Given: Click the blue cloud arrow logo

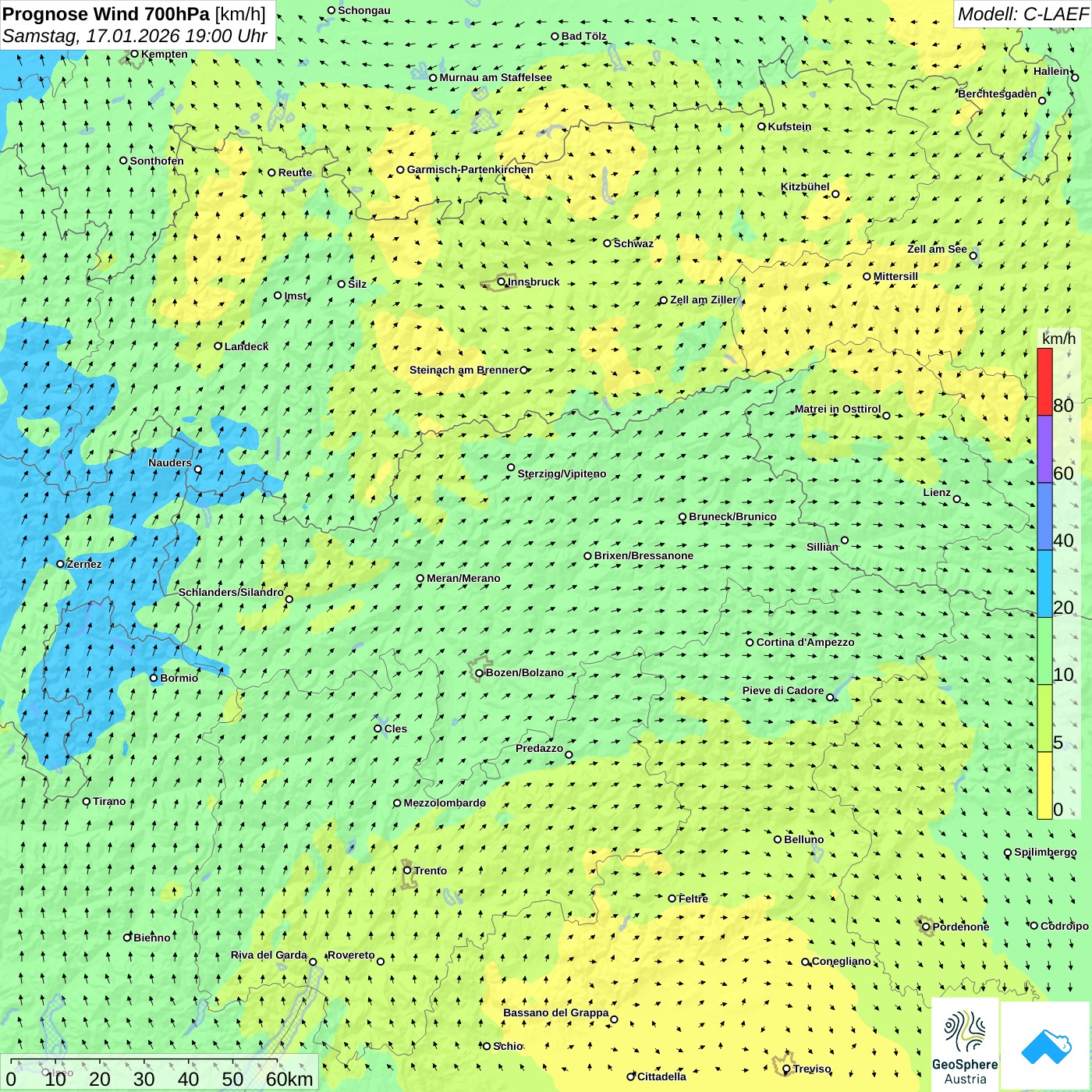Looking at the screenshot, I should coord(1045,1045).
